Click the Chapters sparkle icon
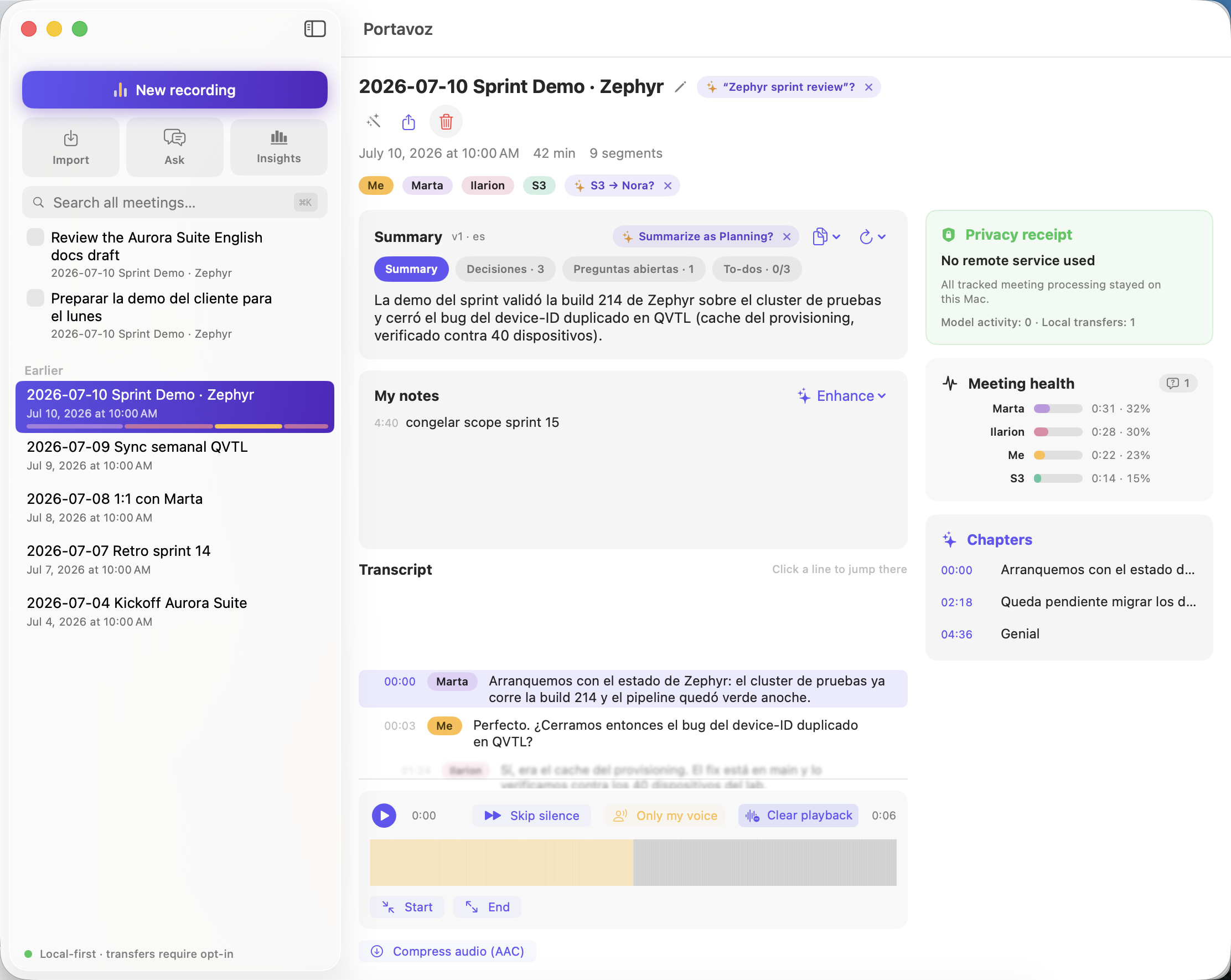Viewport: 1231px width, 980px height. tap(949, 540)
